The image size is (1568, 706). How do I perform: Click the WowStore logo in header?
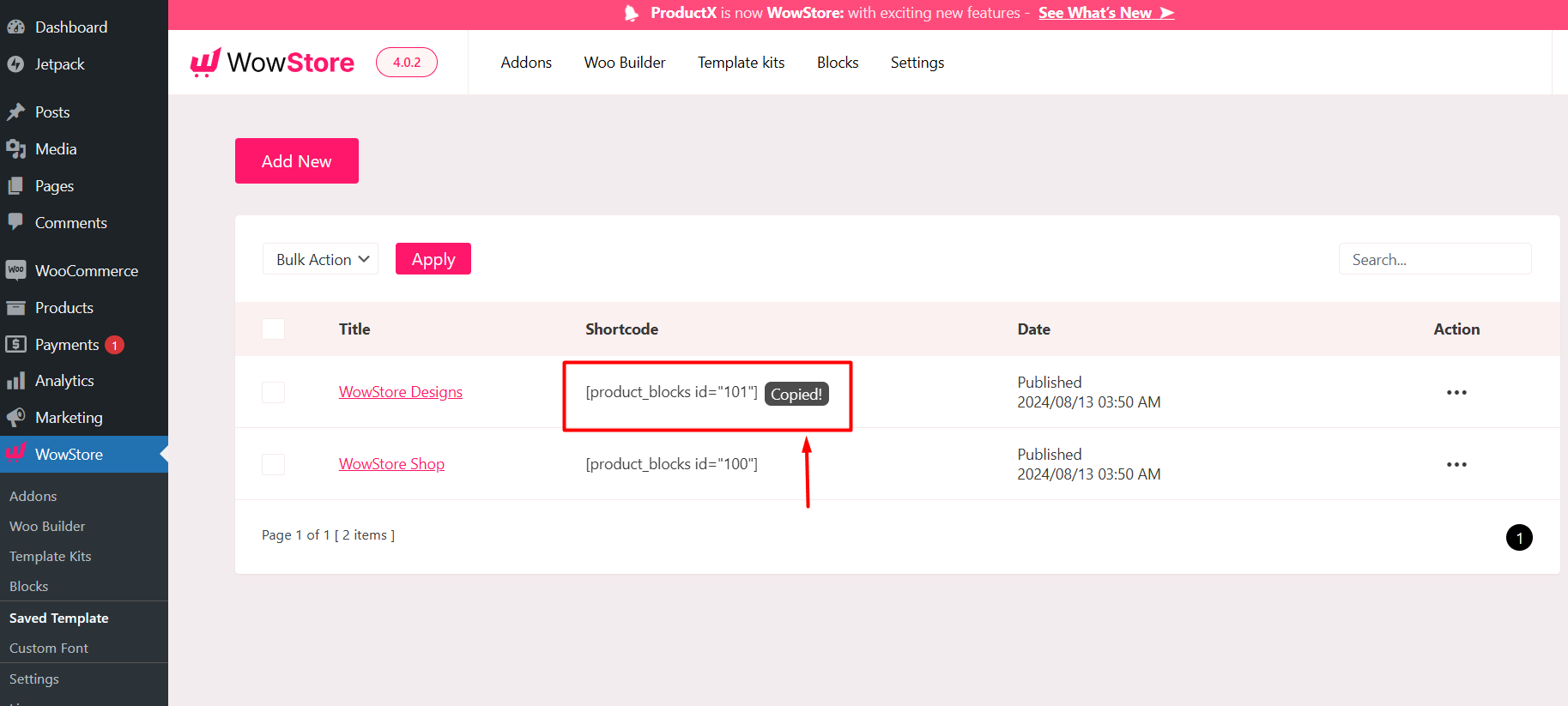click(x=272, y=62)
